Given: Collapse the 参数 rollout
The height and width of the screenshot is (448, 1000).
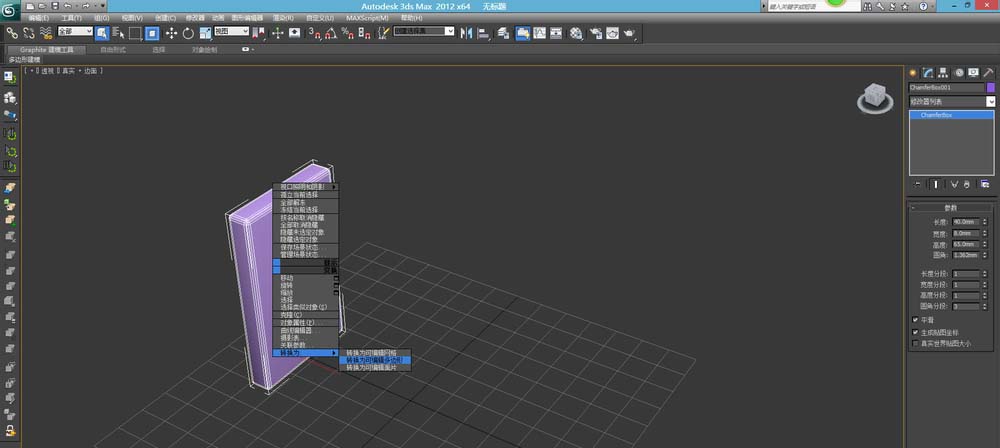Looking at the screenshot, I should (x=951, y=208).
